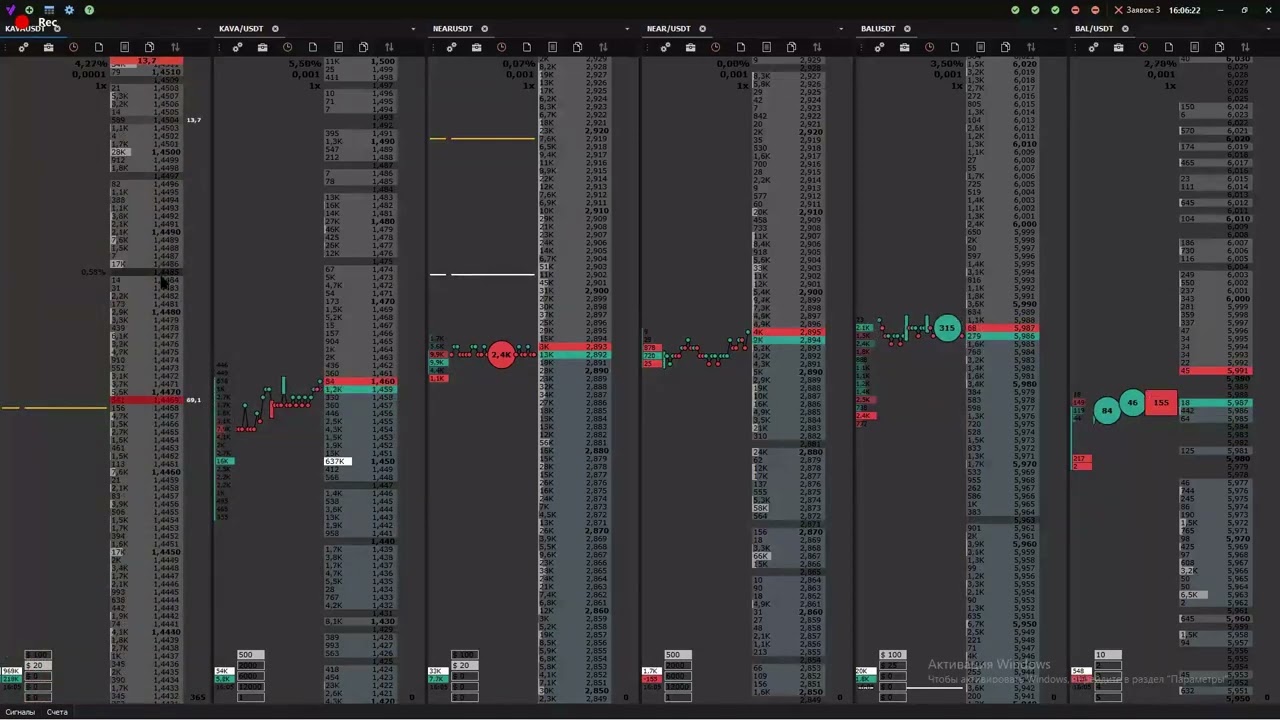Click KAVA/USDT panel list document icon
This screenshot has width=1280, height=720.
click(338, 47)
